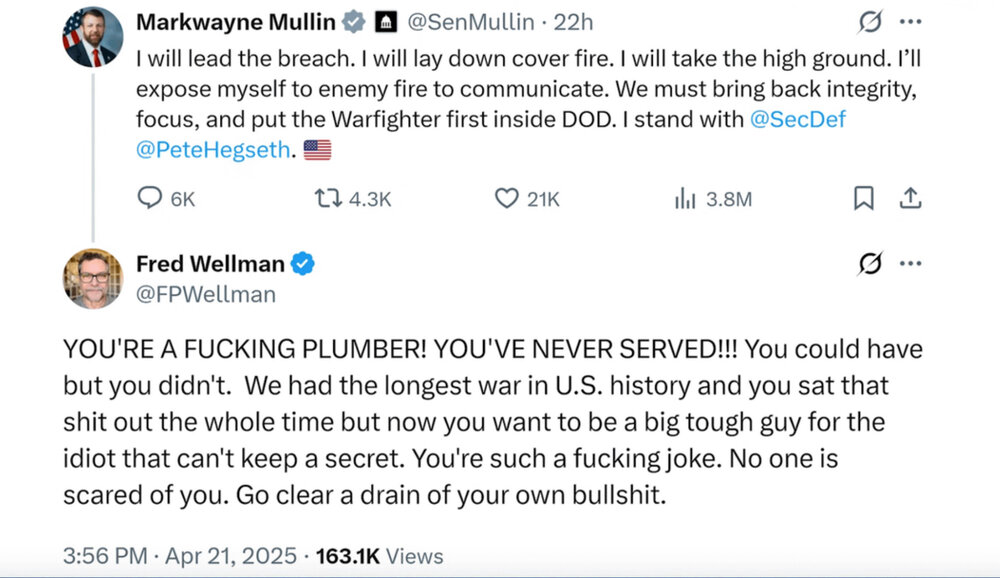Viewport: 1000px width, 578px height.
Task: Retweet Markwayne Mullin's post
Action: 327,199
